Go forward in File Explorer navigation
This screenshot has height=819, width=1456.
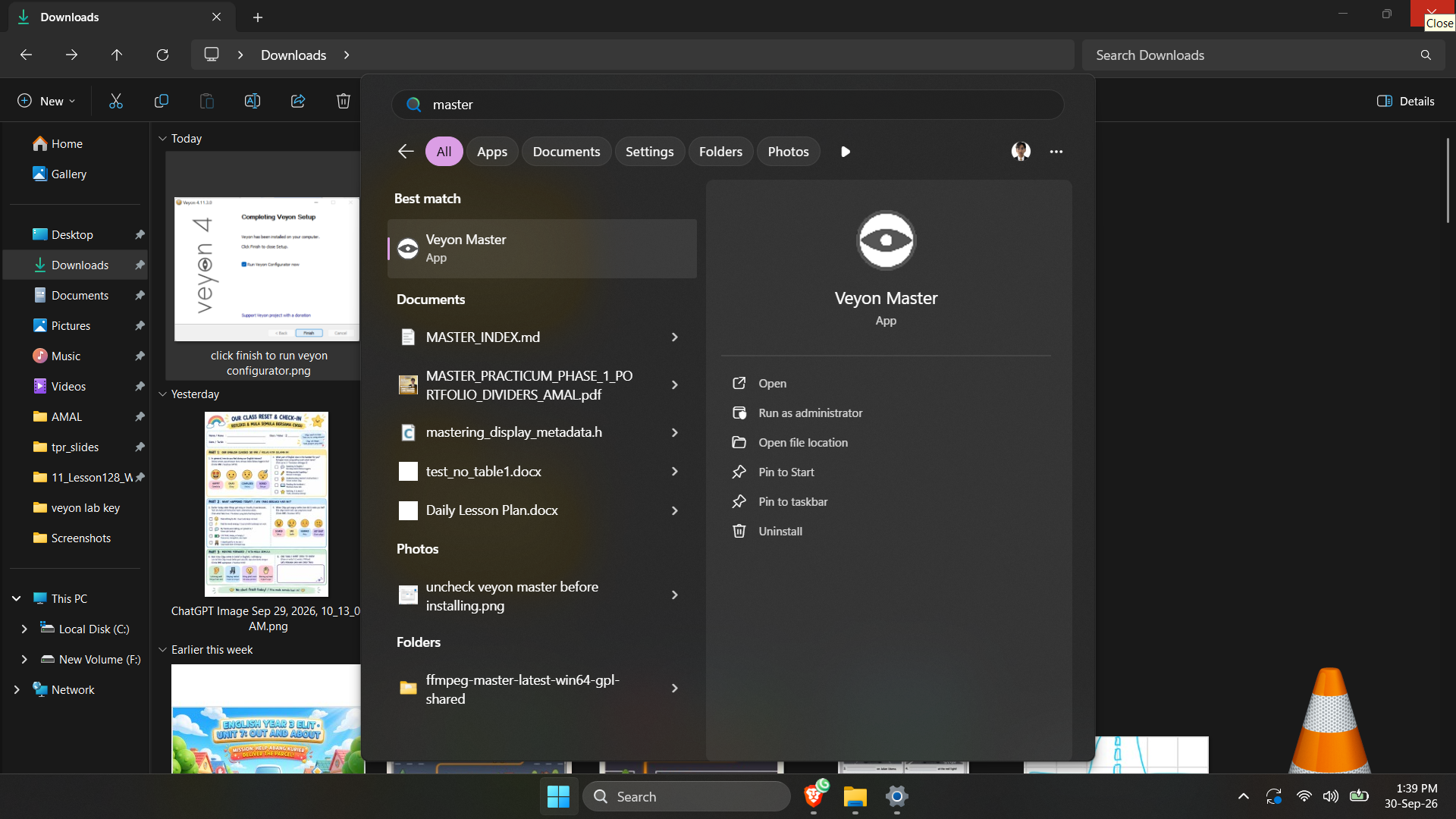71,55
